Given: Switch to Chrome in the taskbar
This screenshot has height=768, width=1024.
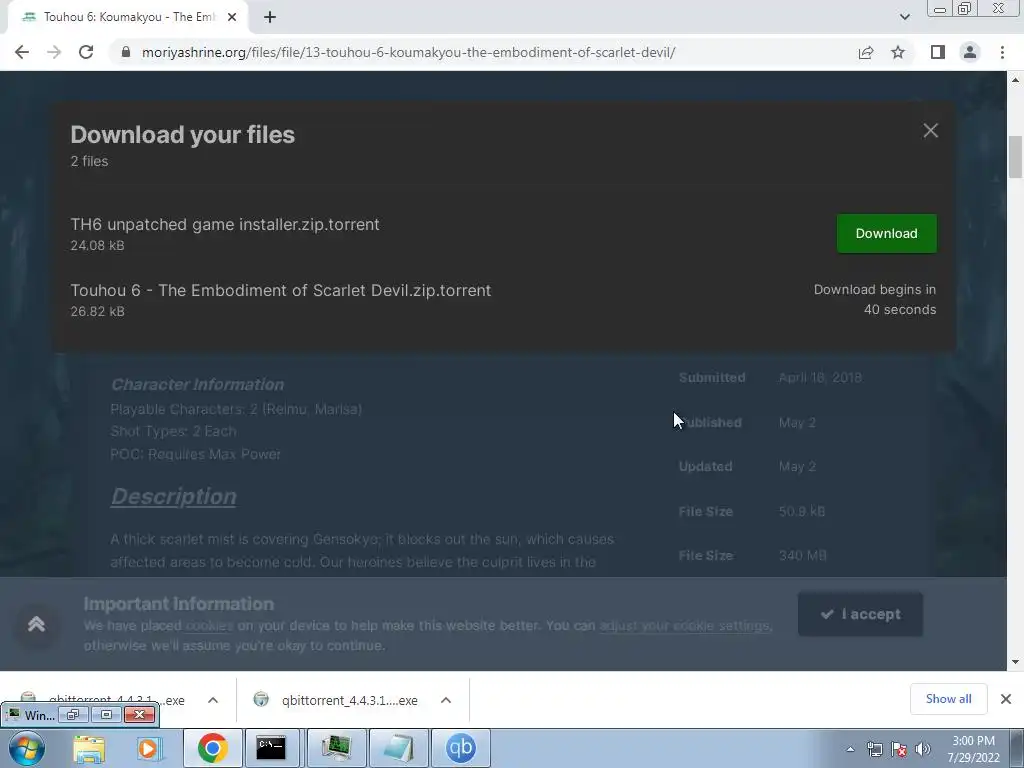Looking at the screenshot, I should (x=212, y=748).
